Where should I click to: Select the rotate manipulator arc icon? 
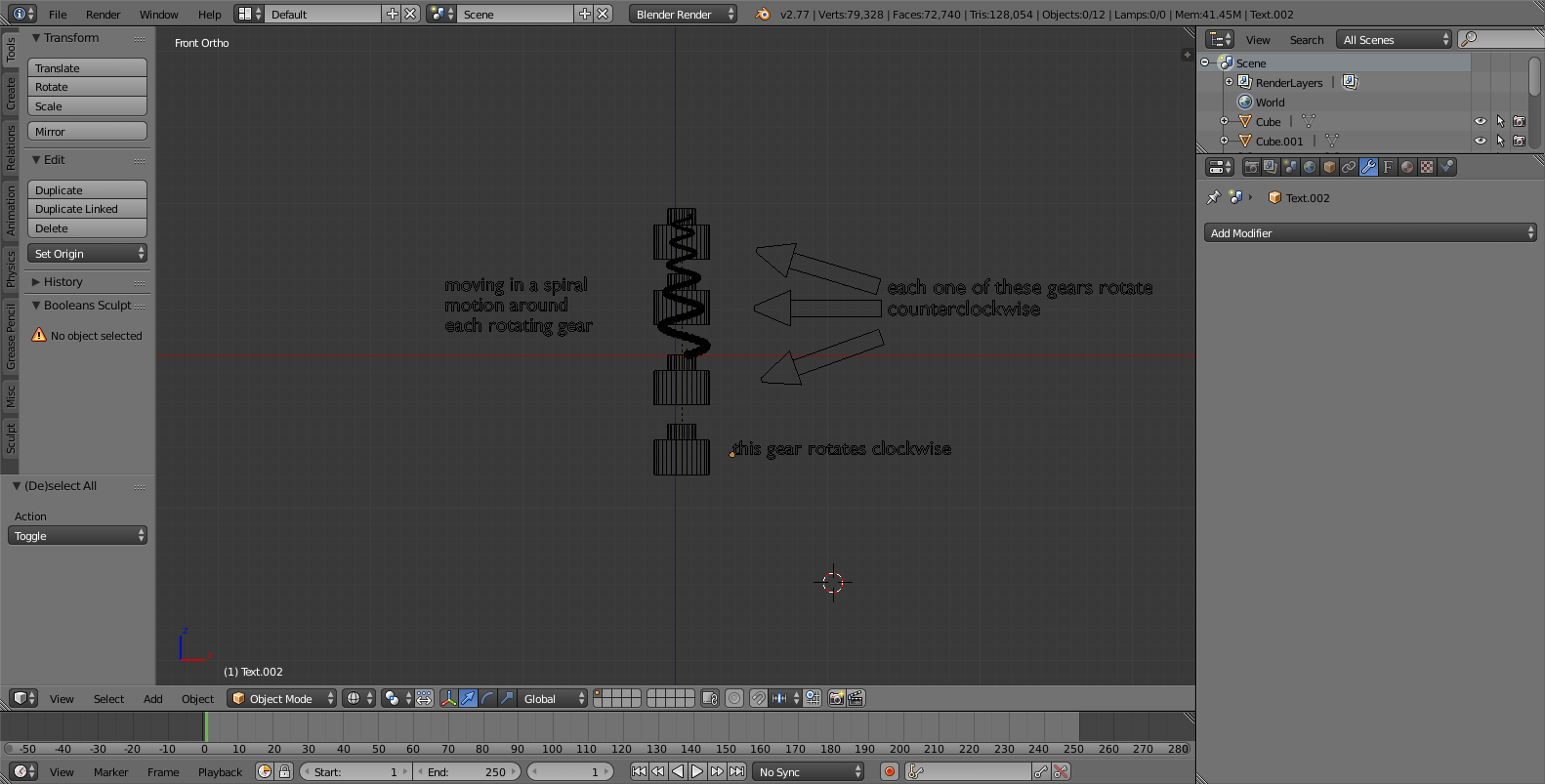(x=487, y=698)
